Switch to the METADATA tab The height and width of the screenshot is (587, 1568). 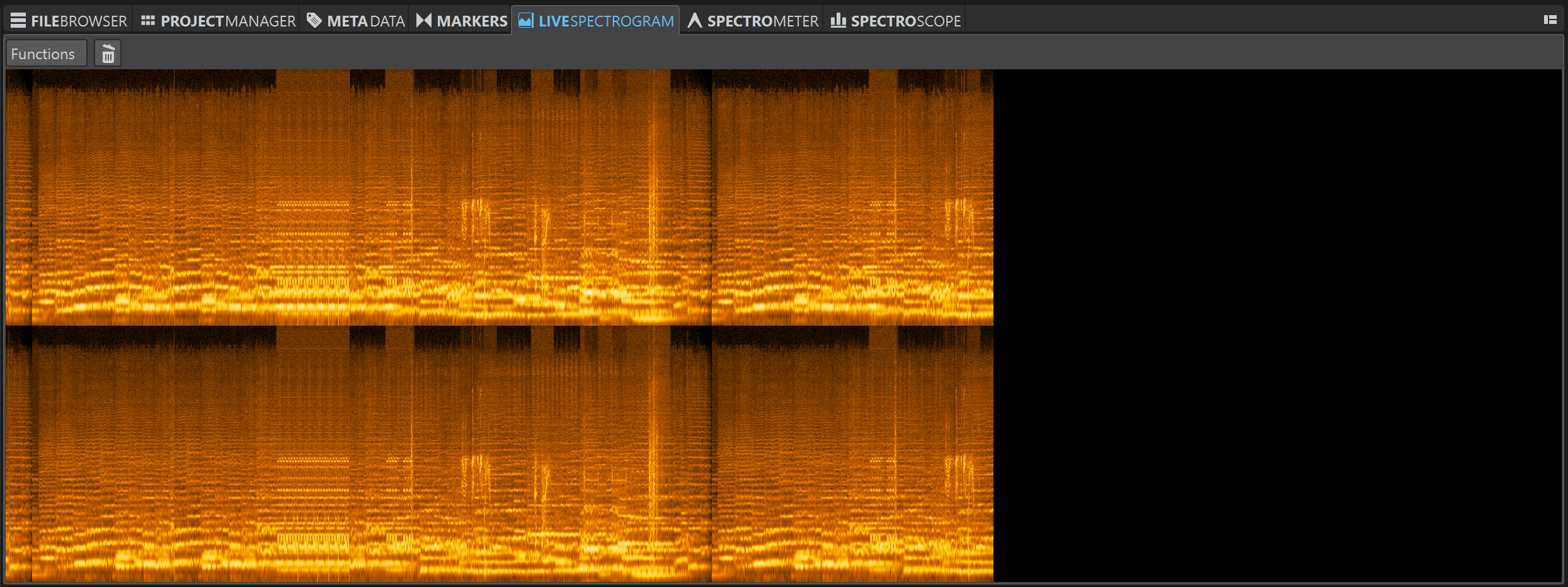pyautogui.click(x=356, y=20)
